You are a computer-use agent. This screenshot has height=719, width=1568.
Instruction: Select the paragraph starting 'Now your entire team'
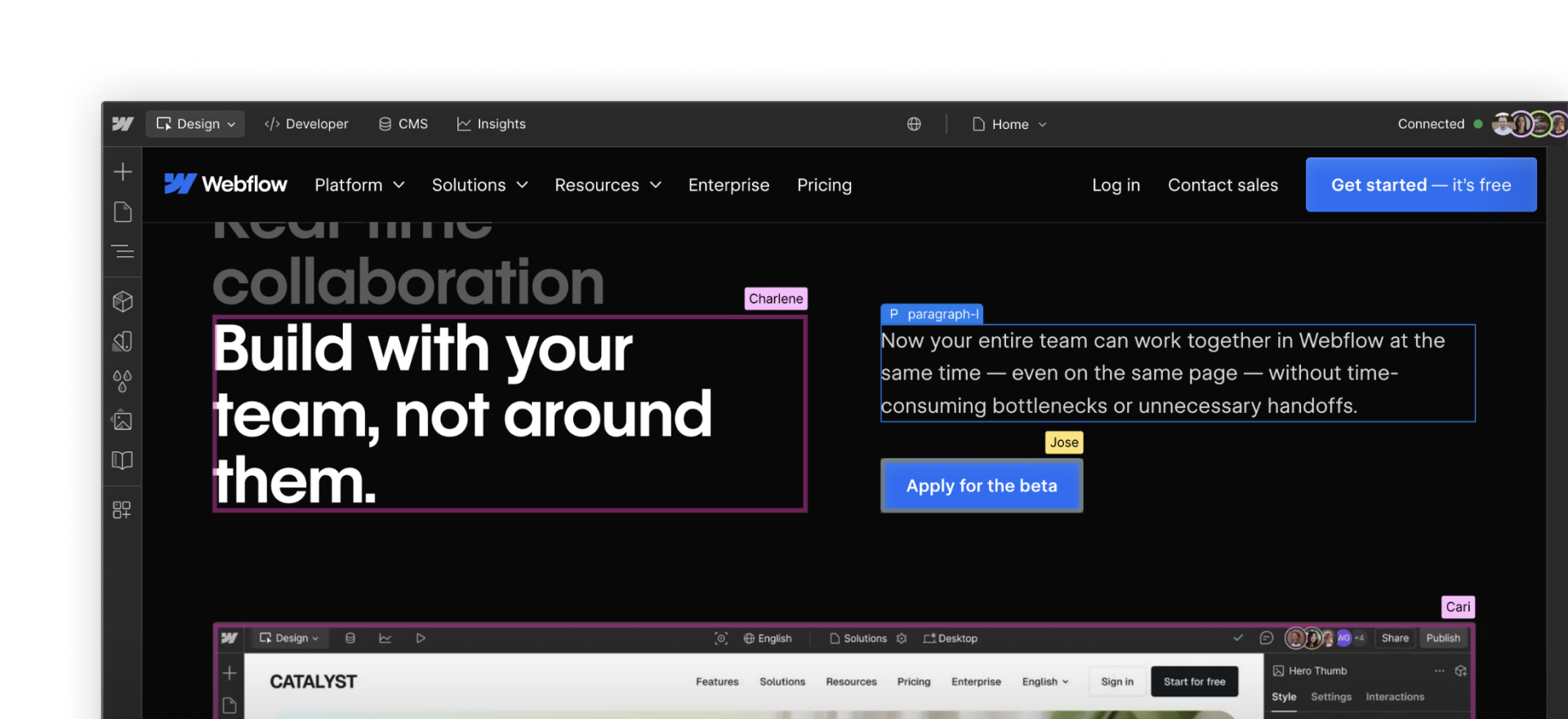pyautogui.click(x=1178, y=373)
